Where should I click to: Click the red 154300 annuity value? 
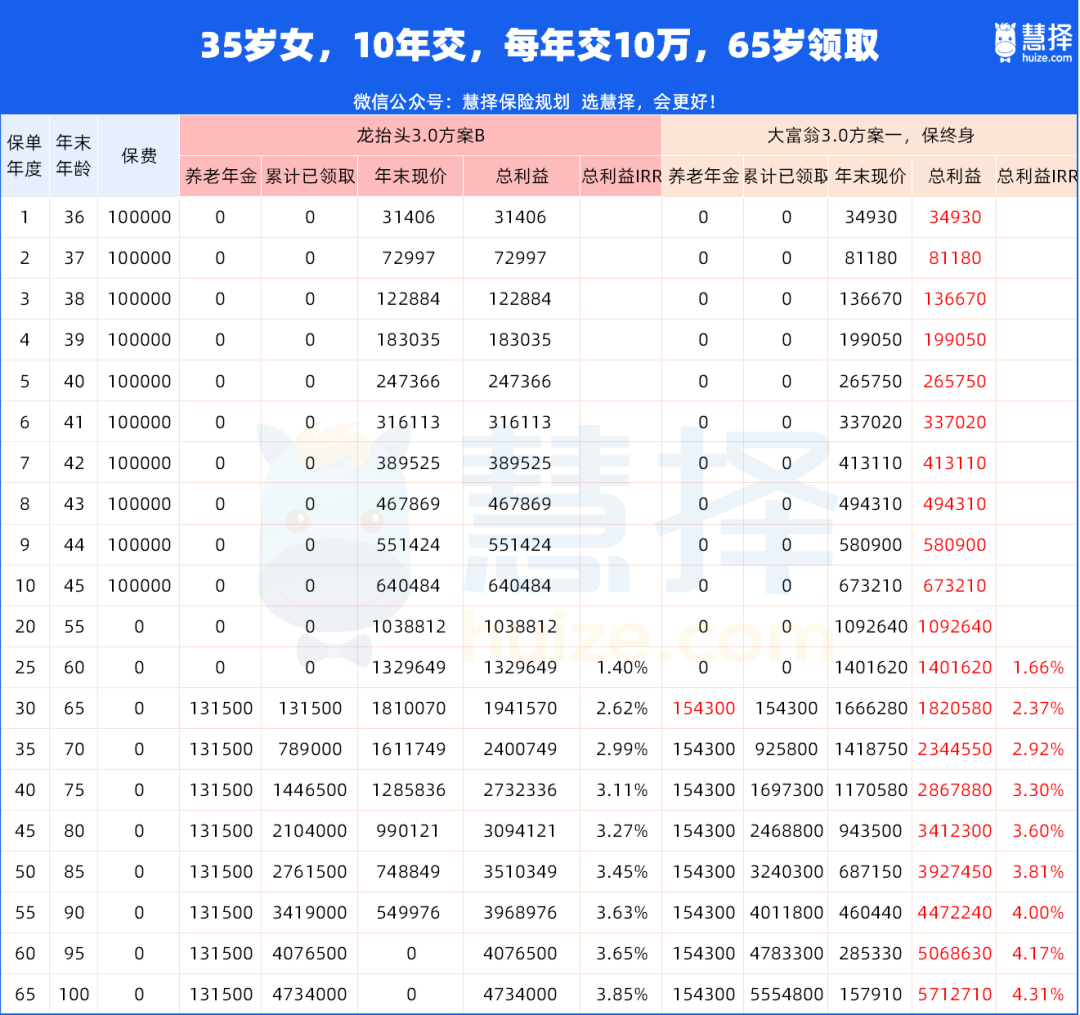click(703, 708)
